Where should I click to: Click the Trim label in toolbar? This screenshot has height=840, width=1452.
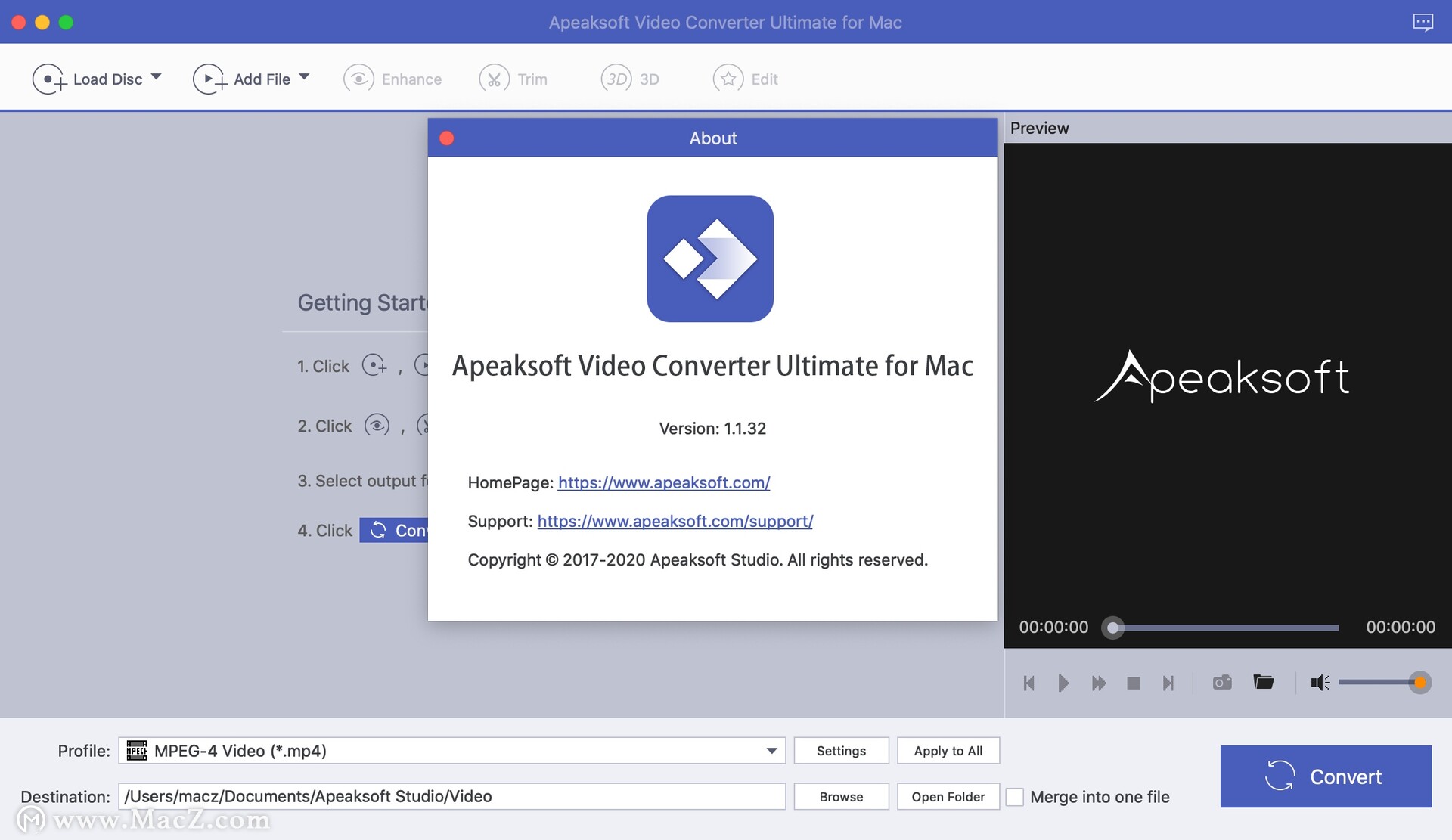point(532,79)
